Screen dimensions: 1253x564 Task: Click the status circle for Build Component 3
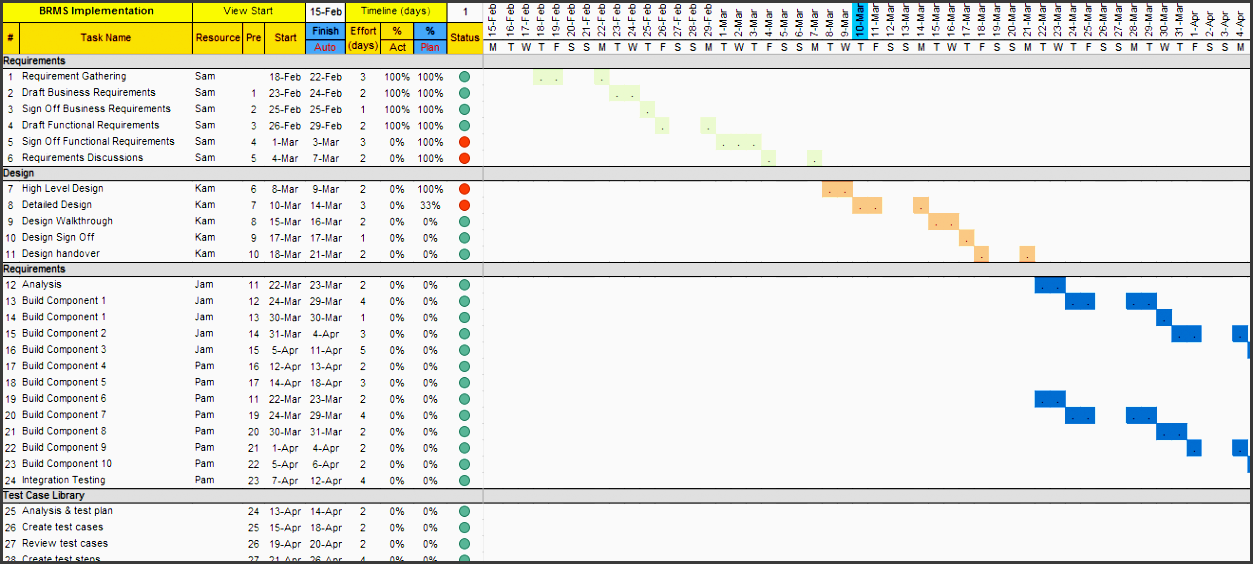click(464, 350)
